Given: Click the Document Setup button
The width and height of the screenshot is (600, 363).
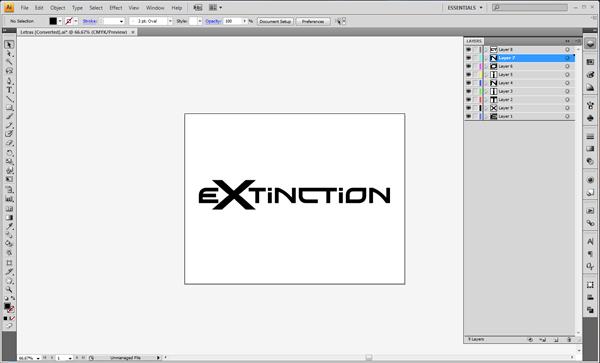Looking at the screenshot, I should click(x=275, y=21).
